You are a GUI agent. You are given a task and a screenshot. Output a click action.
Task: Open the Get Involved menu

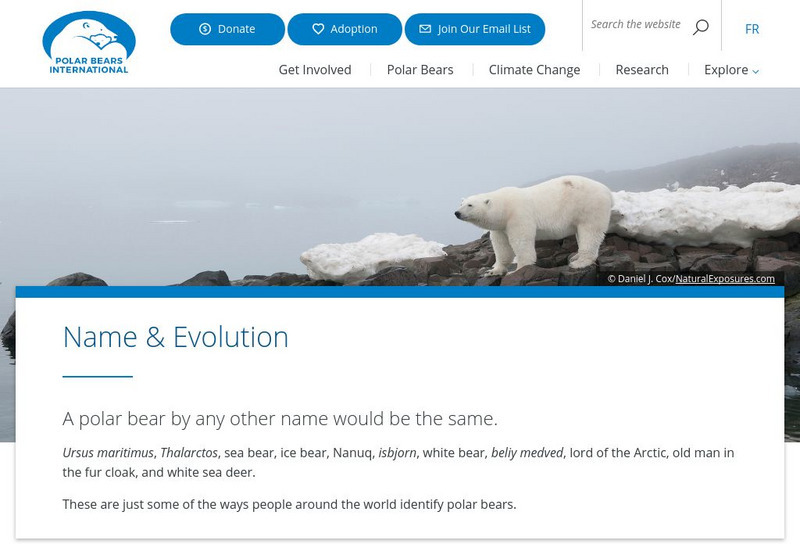(x=315, y=70)
